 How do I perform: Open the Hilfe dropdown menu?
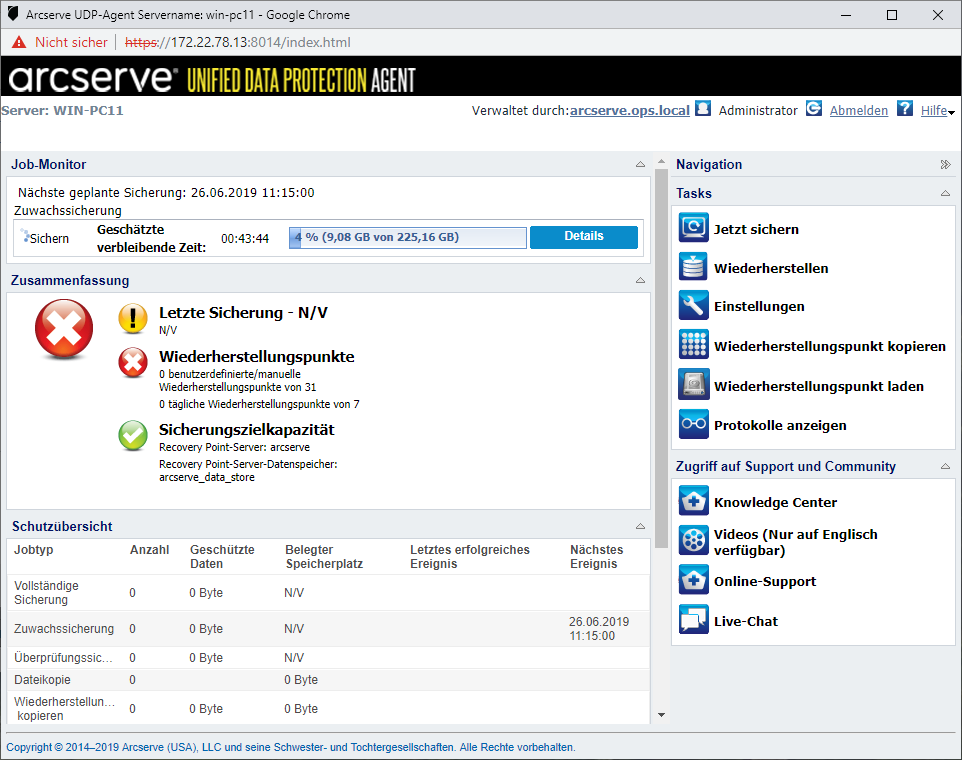coord(937,111)
